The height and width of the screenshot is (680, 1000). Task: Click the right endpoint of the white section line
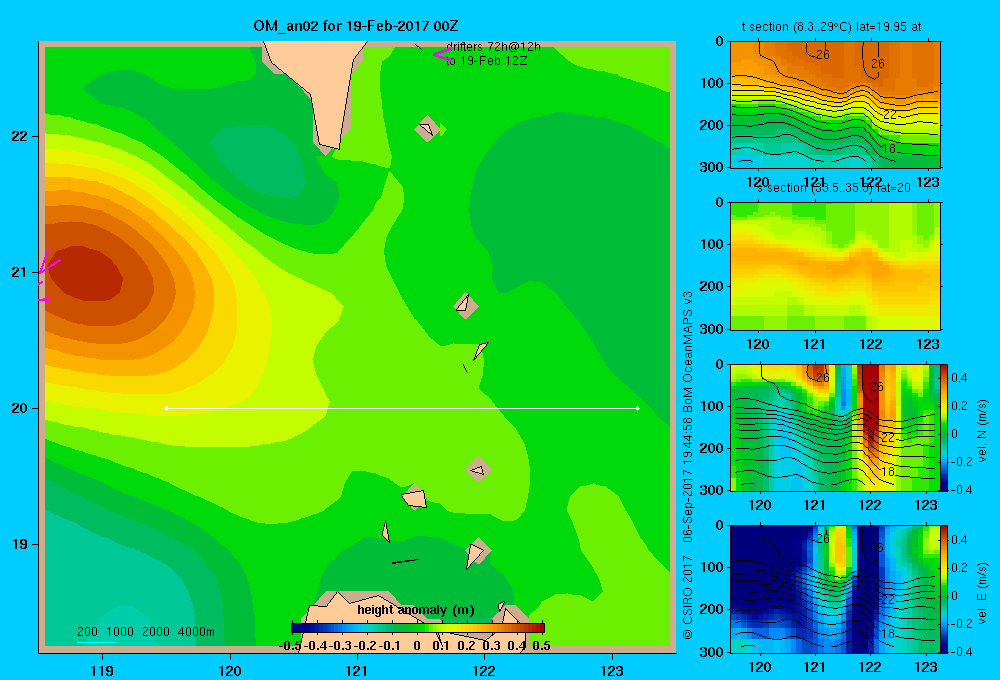637,408
